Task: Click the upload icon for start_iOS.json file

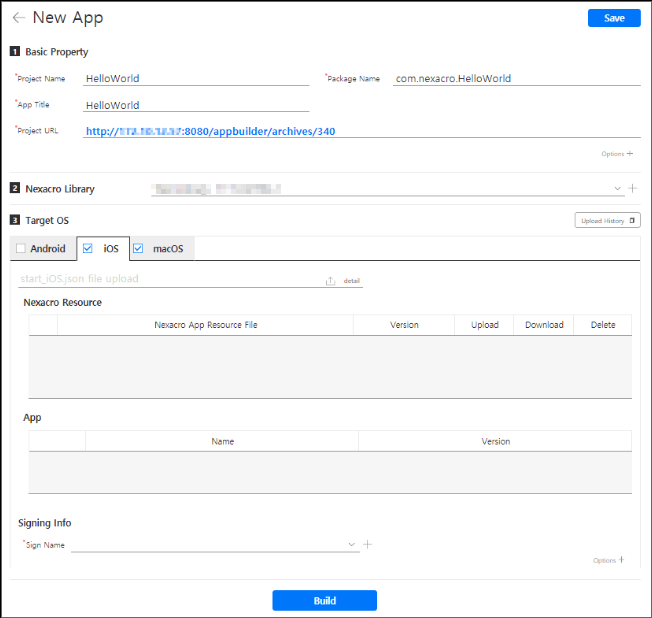Action: click(x=331, y=281)
